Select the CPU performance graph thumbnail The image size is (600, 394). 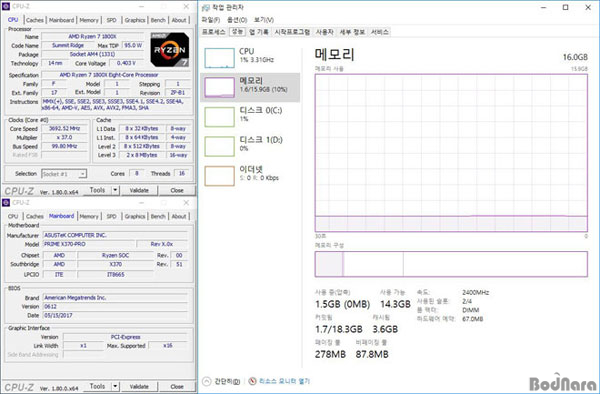(219, 58)
